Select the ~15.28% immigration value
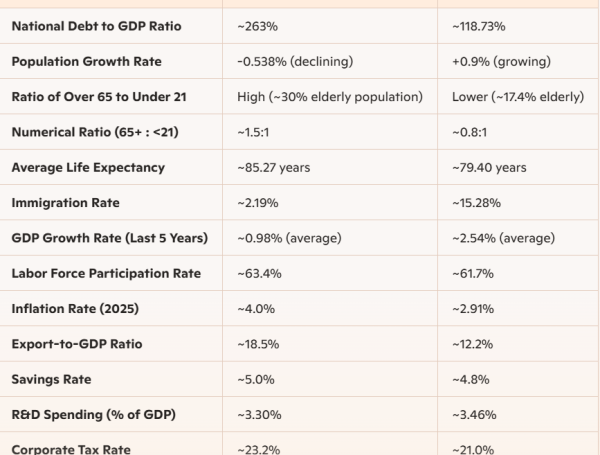Image resolution: width=600 pixels, height=455 pixels. (x=476, y=202)
